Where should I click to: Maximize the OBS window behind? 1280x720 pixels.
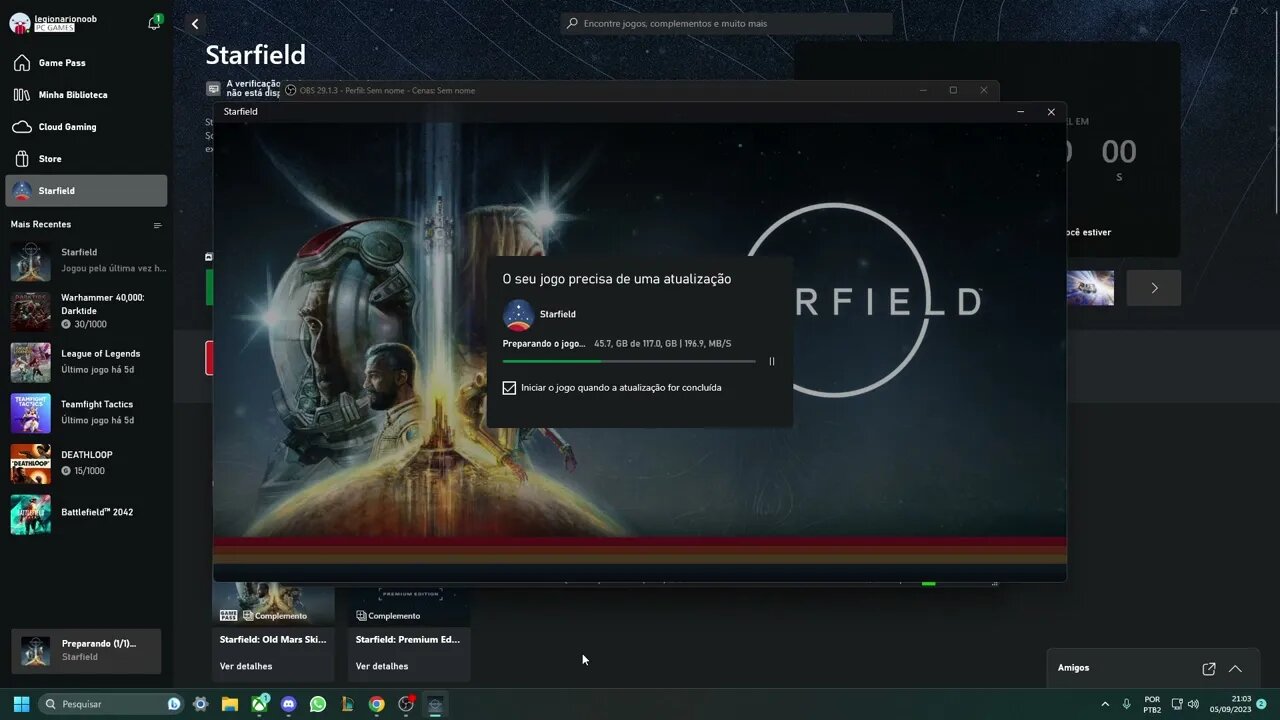point(953,90)
